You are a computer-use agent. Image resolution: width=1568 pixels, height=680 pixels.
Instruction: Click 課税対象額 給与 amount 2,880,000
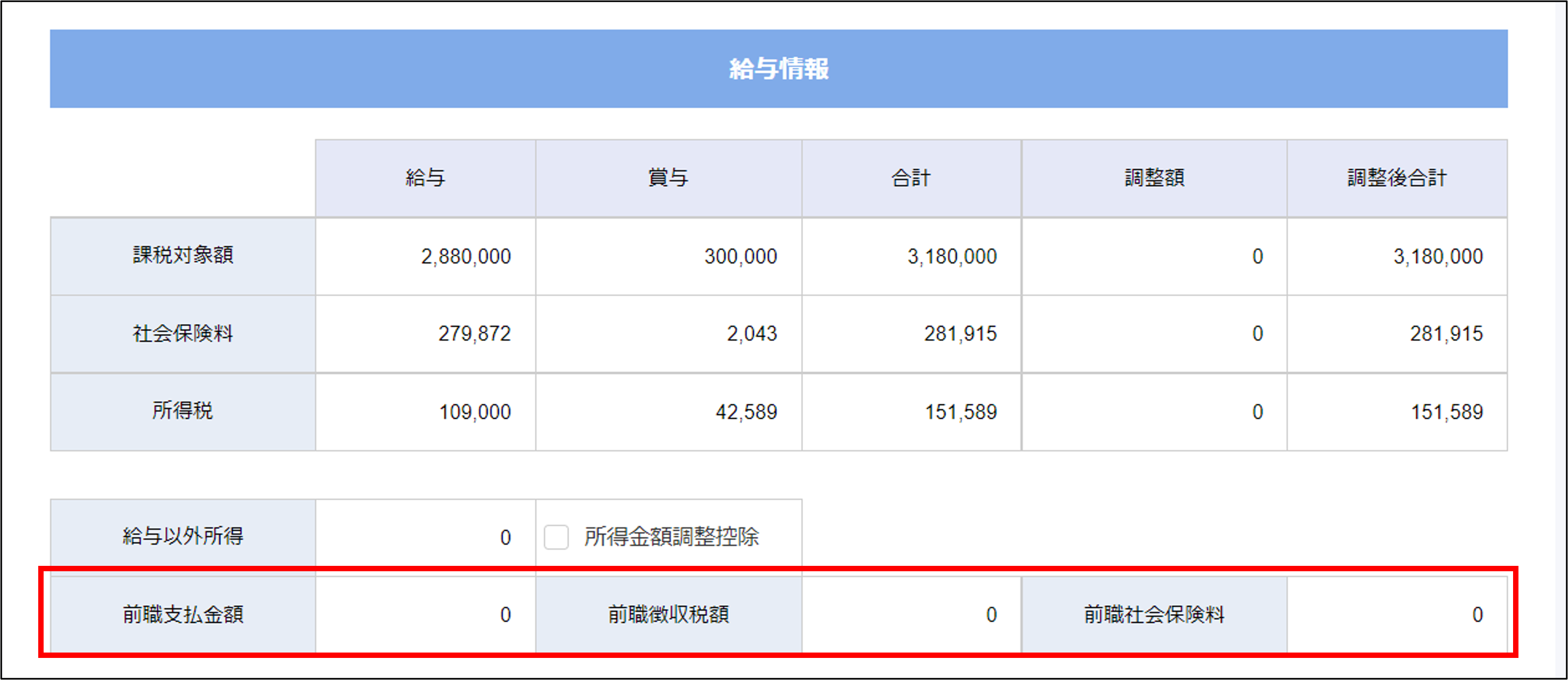pyautogui.click(x=466, y=256)
